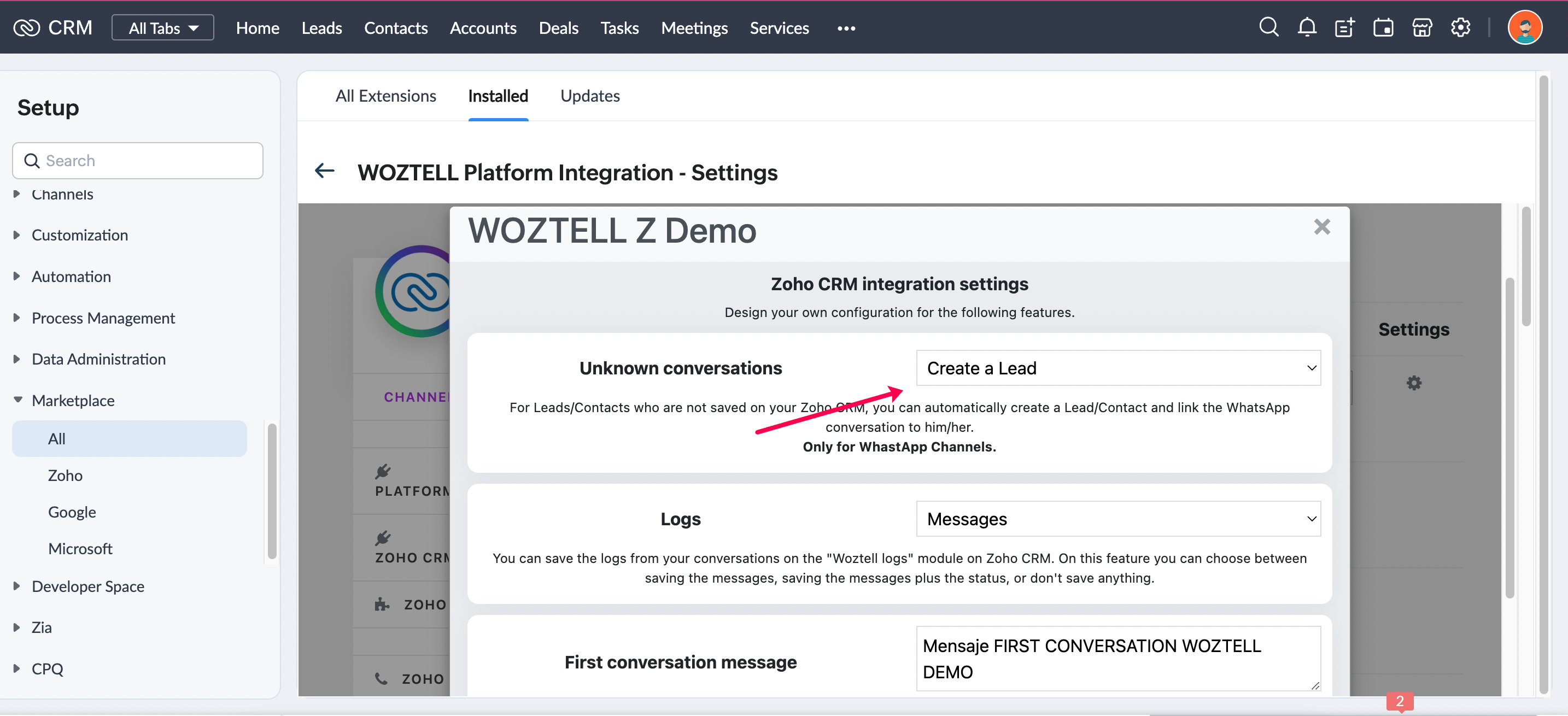Click the page's right-edge scrollbar
The width and height of the screenshot is (1568, 716).
tap(1543, 384)
